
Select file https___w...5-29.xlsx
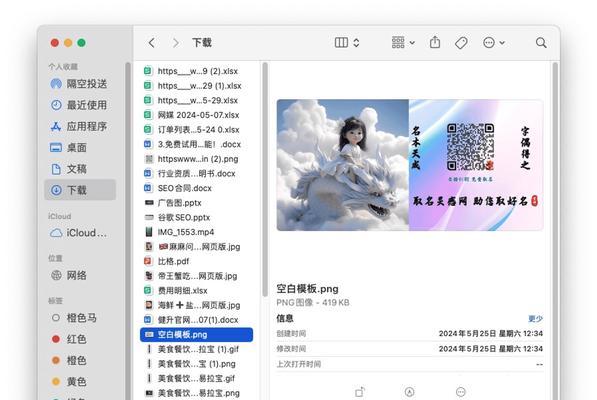pyautogui.click(x=196, y=100)
